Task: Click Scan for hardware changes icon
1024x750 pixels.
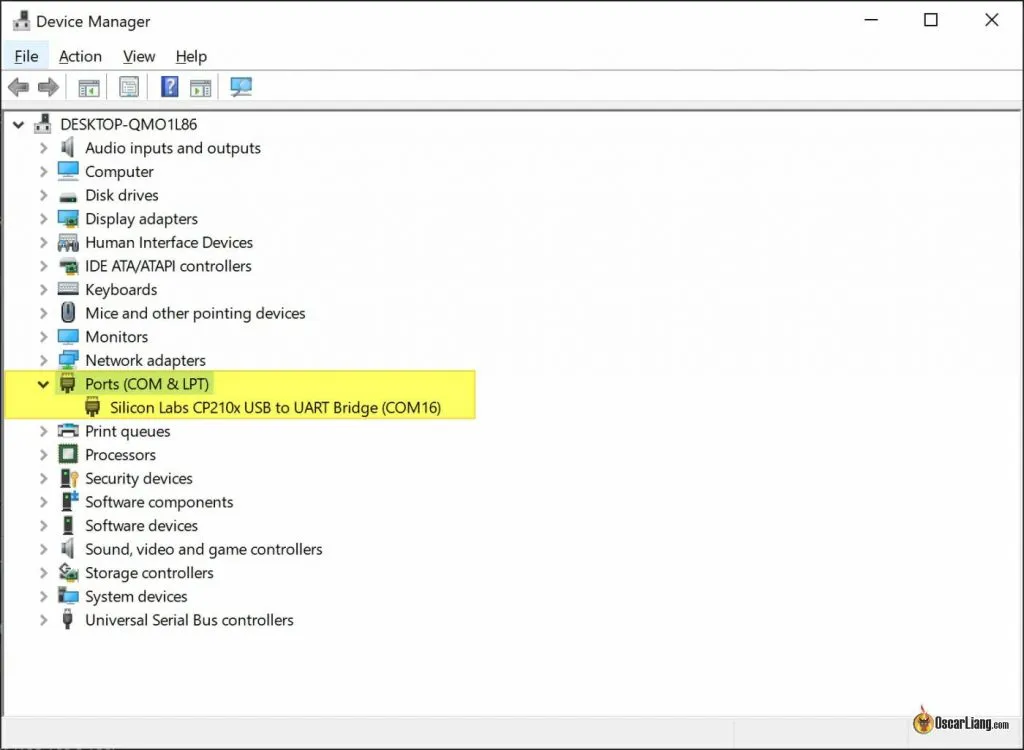Action: (x=241, y=87)
